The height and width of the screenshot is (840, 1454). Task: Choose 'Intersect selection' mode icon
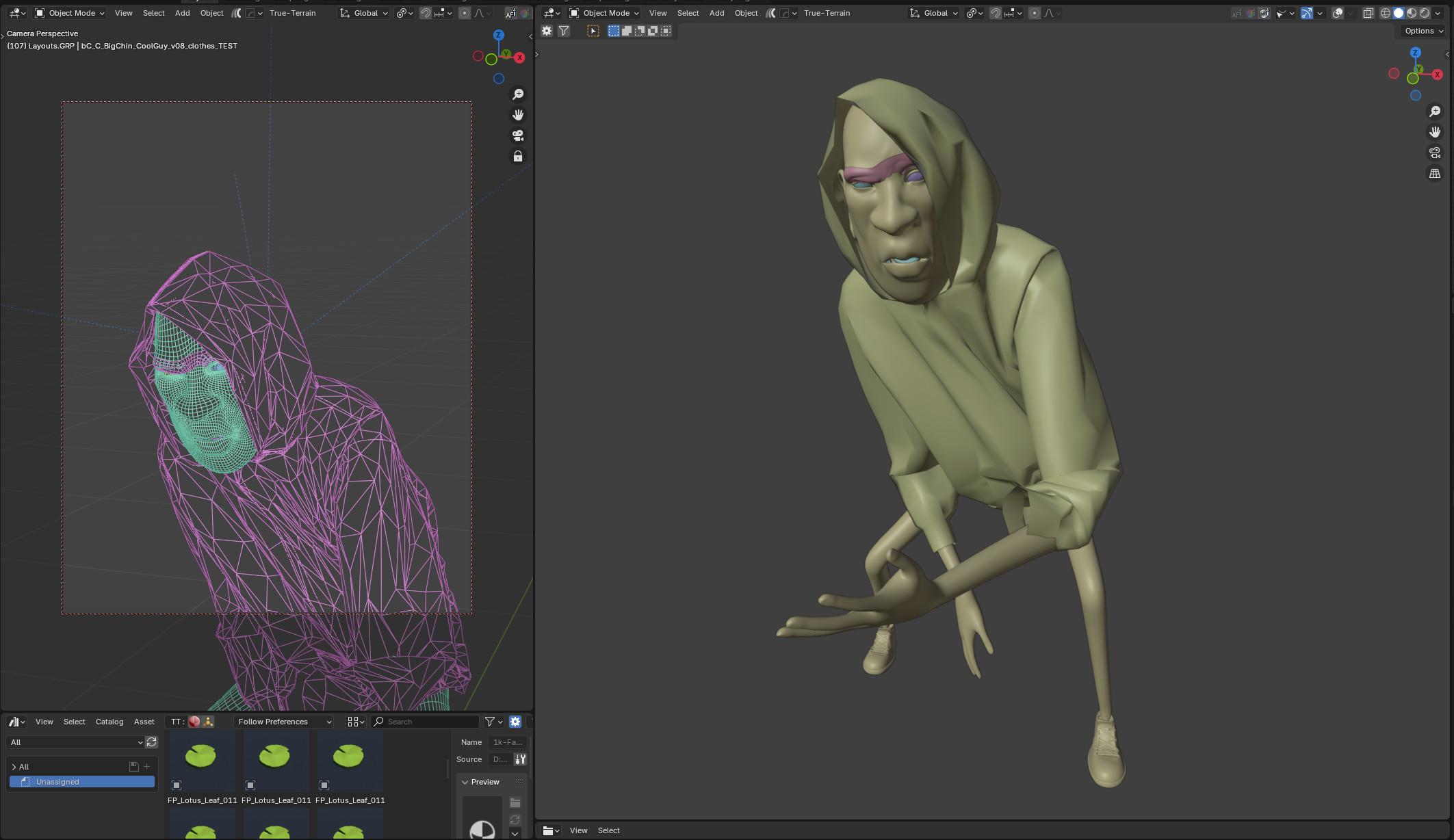tap(666, 31)
